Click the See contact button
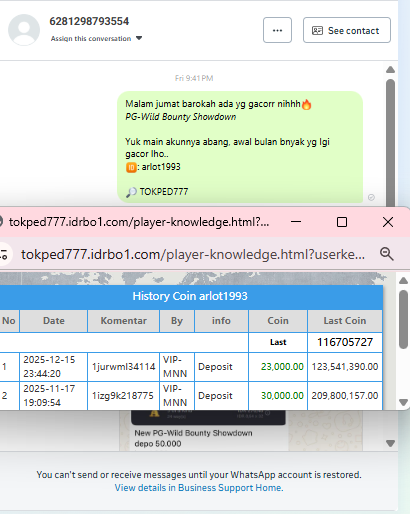Image resolution: width=410 pixels, height=514 pixels. click(347, 30)
